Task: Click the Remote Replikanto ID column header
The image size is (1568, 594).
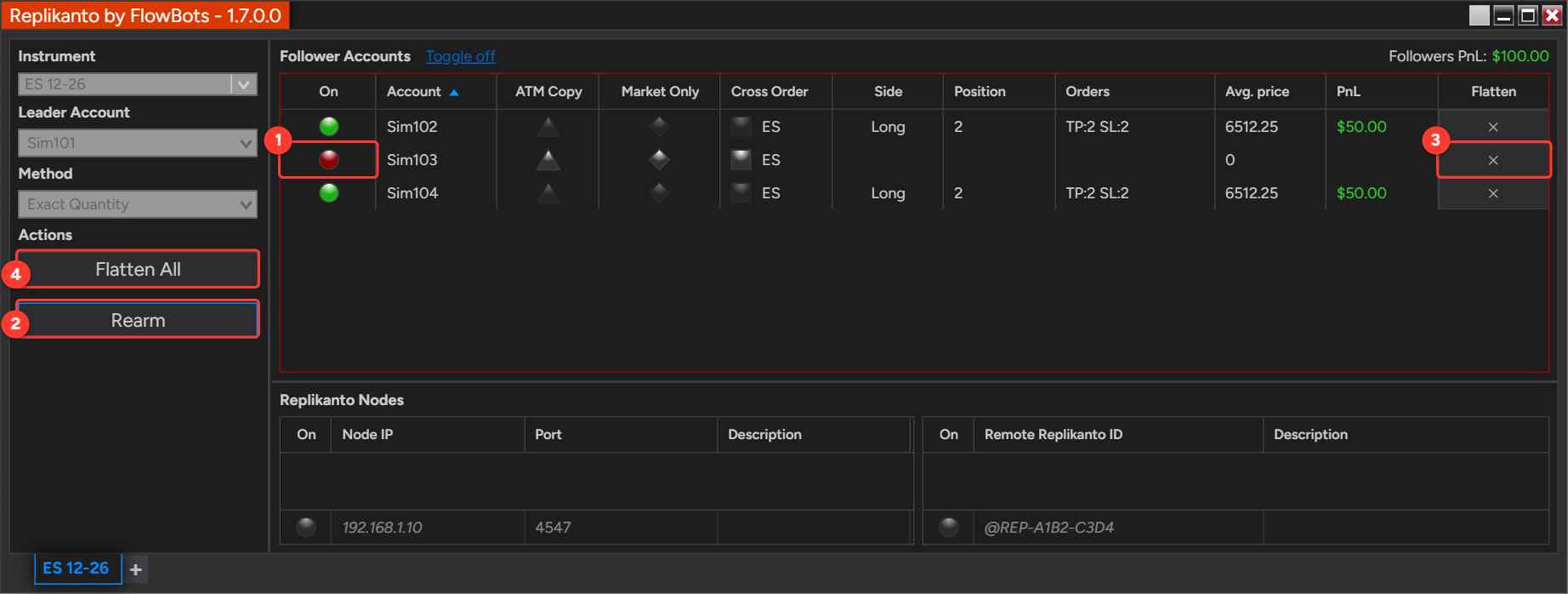Action: [1118, 434]
